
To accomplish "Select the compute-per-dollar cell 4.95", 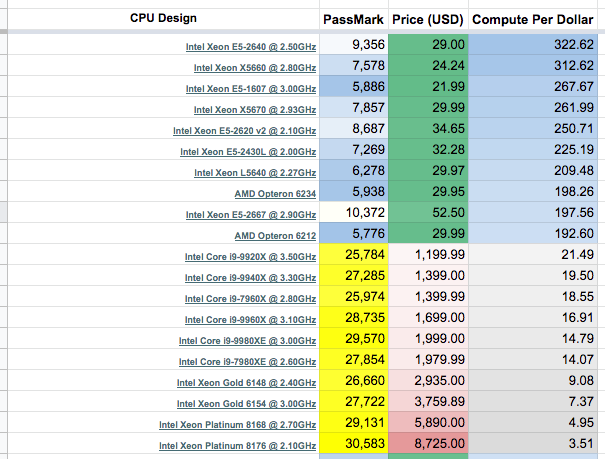I will click(x=533, y=423).
